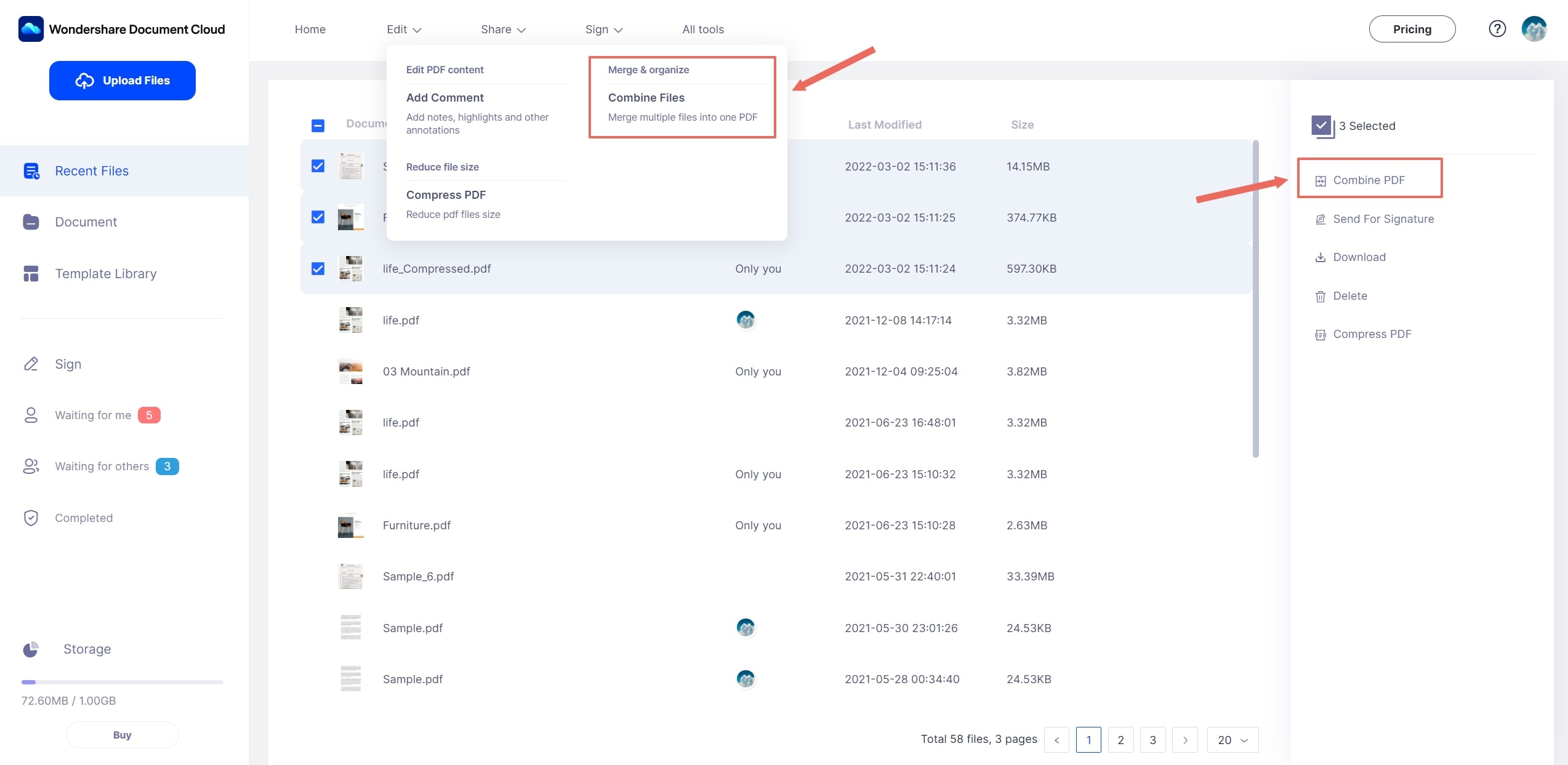Click the 3 Selected checkmark icon

pos(1322,126)
